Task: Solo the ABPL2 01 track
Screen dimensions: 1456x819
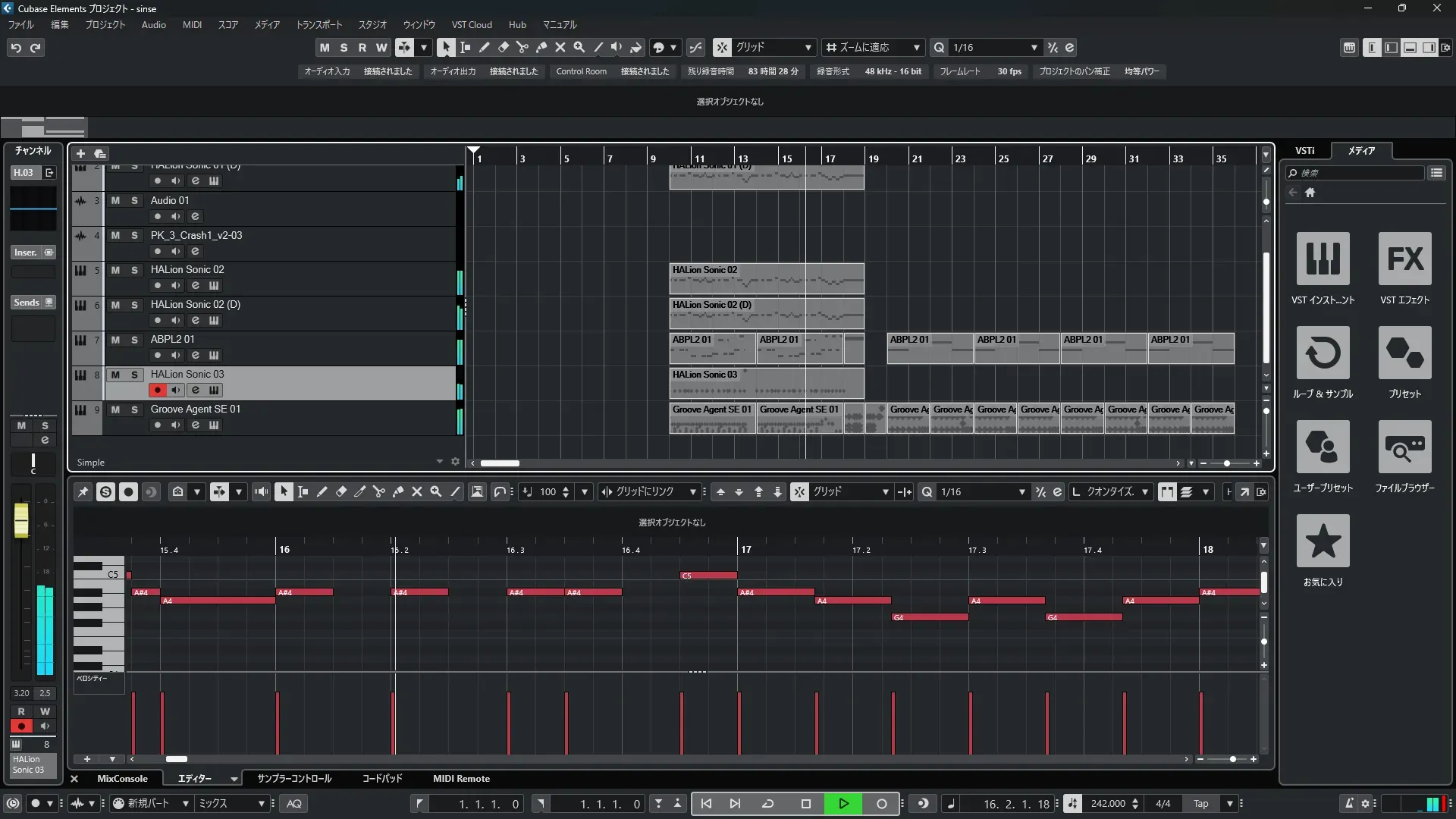Action: point(134,340)
